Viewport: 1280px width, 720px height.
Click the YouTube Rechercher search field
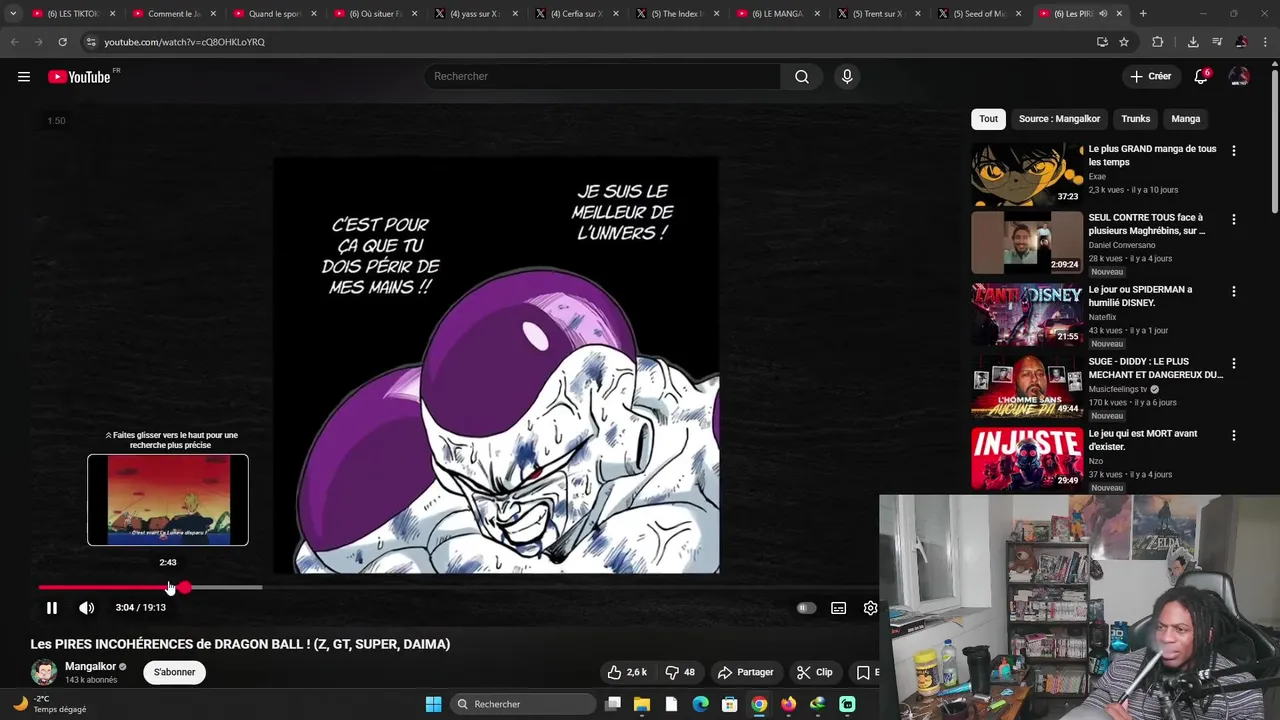pyautogui.click(x=602, y=77)
